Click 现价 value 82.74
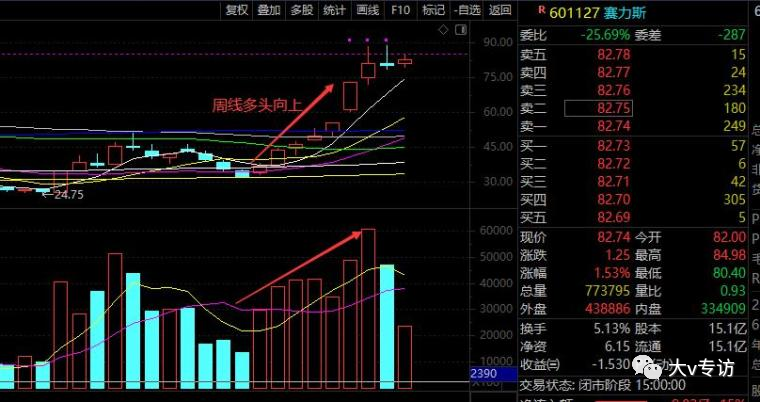The height and width of the screenshot is (402, 760). click(x=614, y=237)
